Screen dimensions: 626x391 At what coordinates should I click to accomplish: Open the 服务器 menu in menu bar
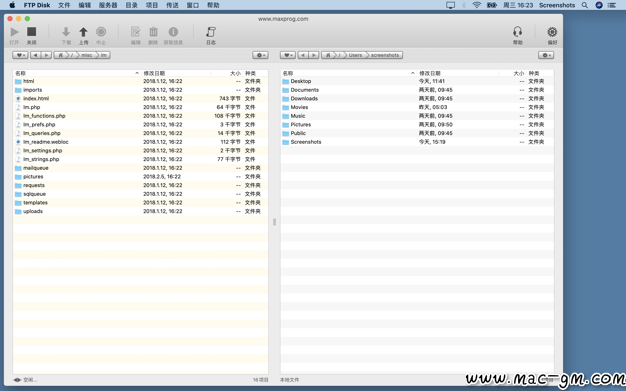tap(108, 5)
